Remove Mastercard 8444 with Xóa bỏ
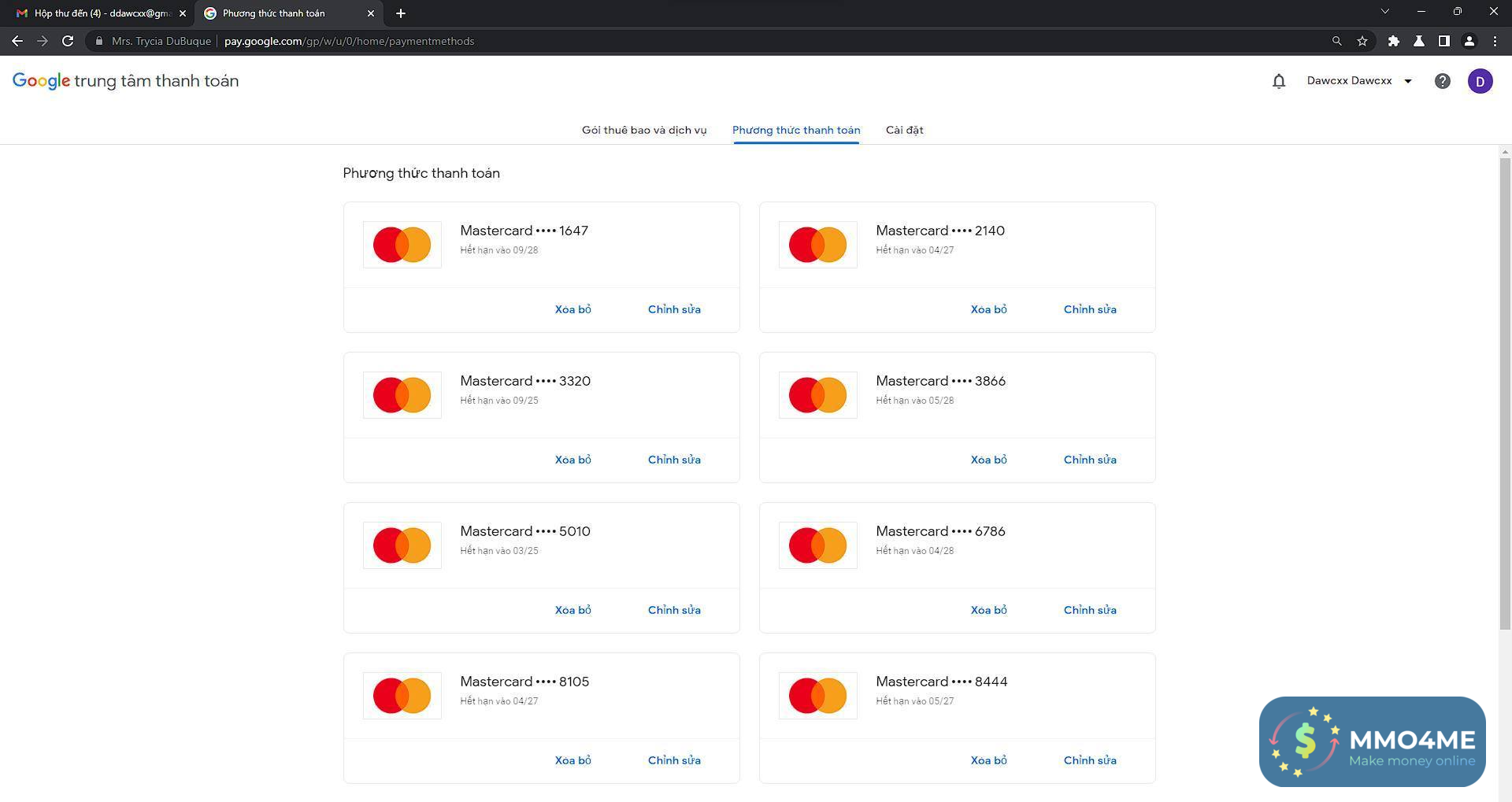Screen dimensions: 1512x802 988,760
